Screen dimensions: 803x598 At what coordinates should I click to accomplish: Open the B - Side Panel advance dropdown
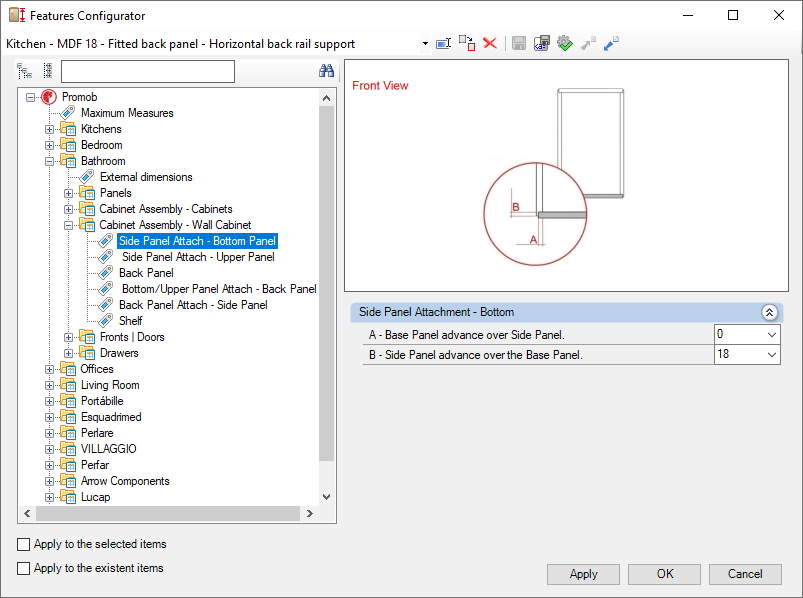(x=772, y=355)
